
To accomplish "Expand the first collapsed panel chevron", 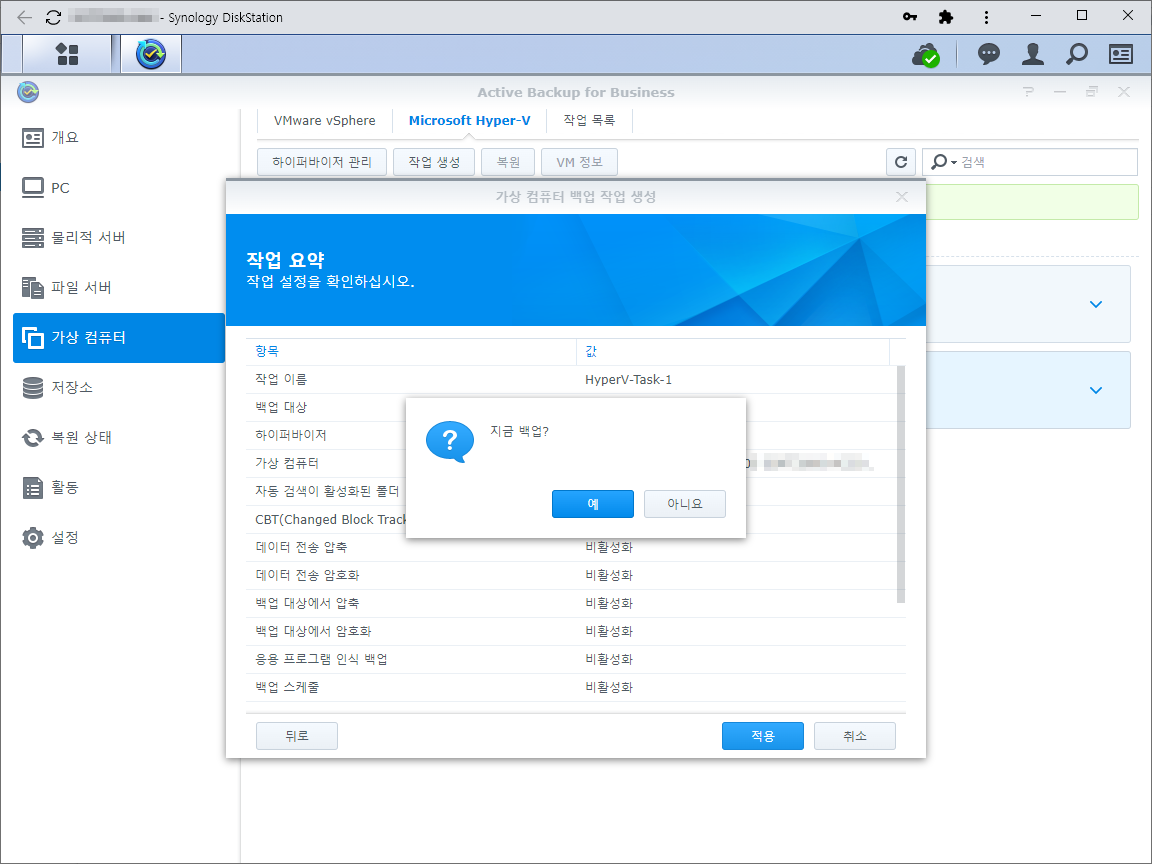I will click(x=1095, y=304).
